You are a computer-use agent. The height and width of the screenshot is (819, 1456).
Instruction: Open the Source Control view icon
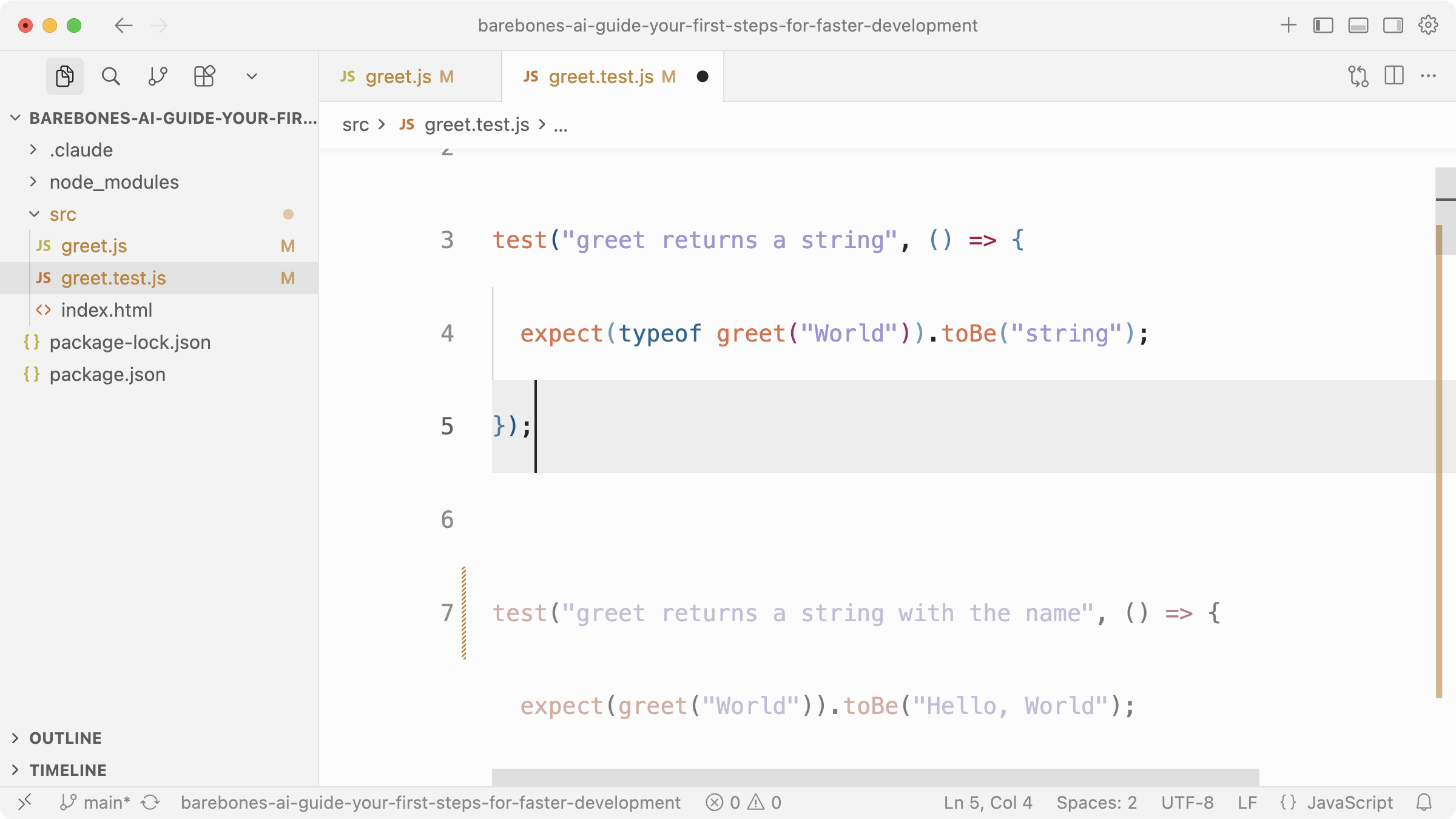(x=158, y=76)
